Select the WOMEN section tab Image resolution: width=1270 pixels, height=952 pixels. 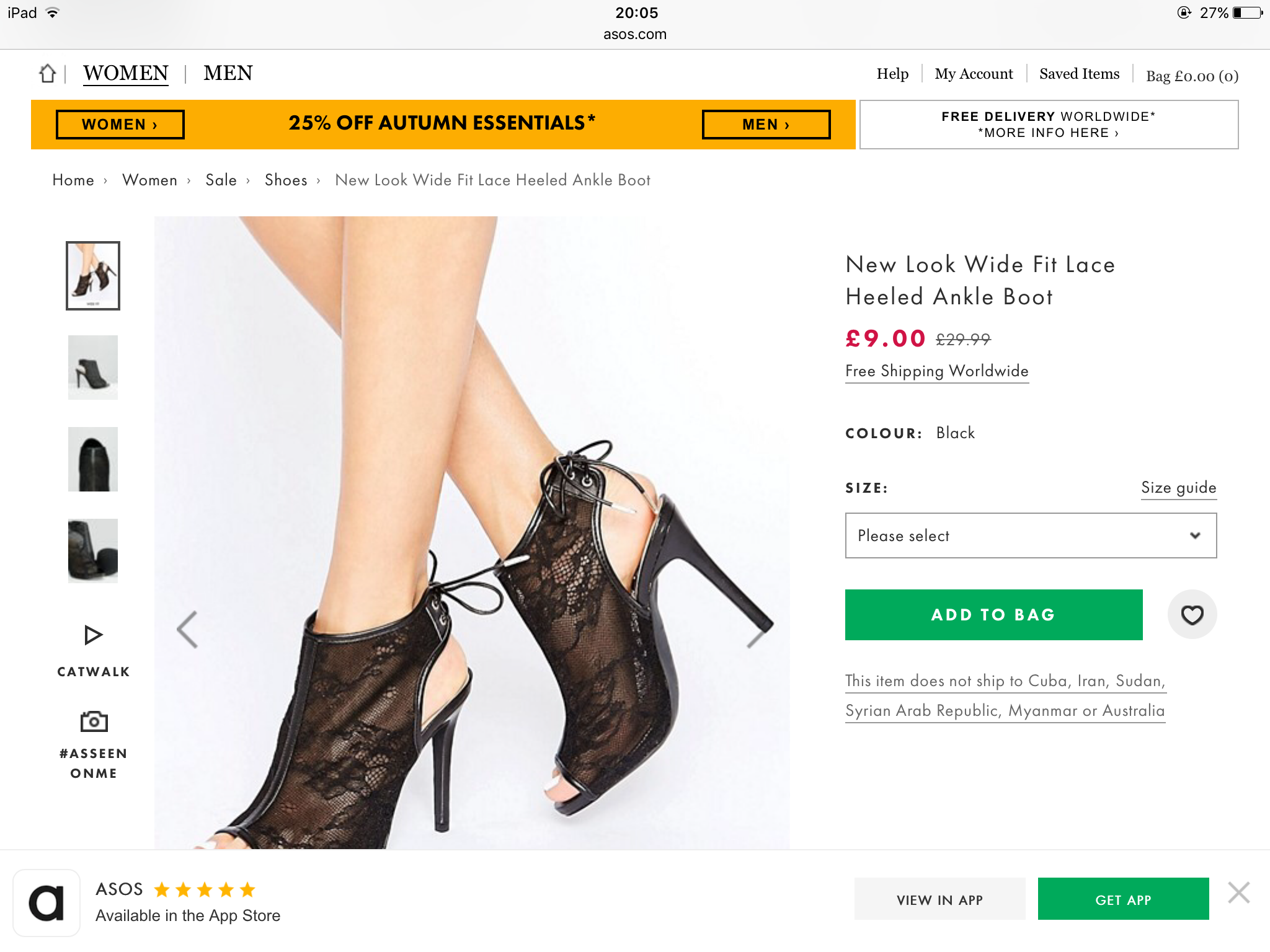[x=126, y=73]
